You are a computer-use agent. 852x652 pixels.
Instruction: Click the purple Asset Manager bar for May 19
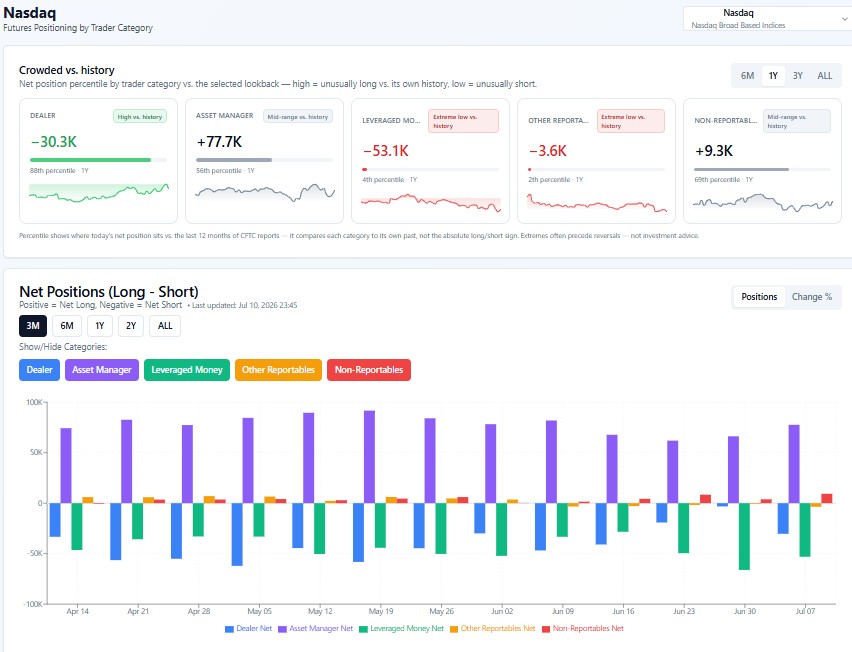(x=369, y=457)
